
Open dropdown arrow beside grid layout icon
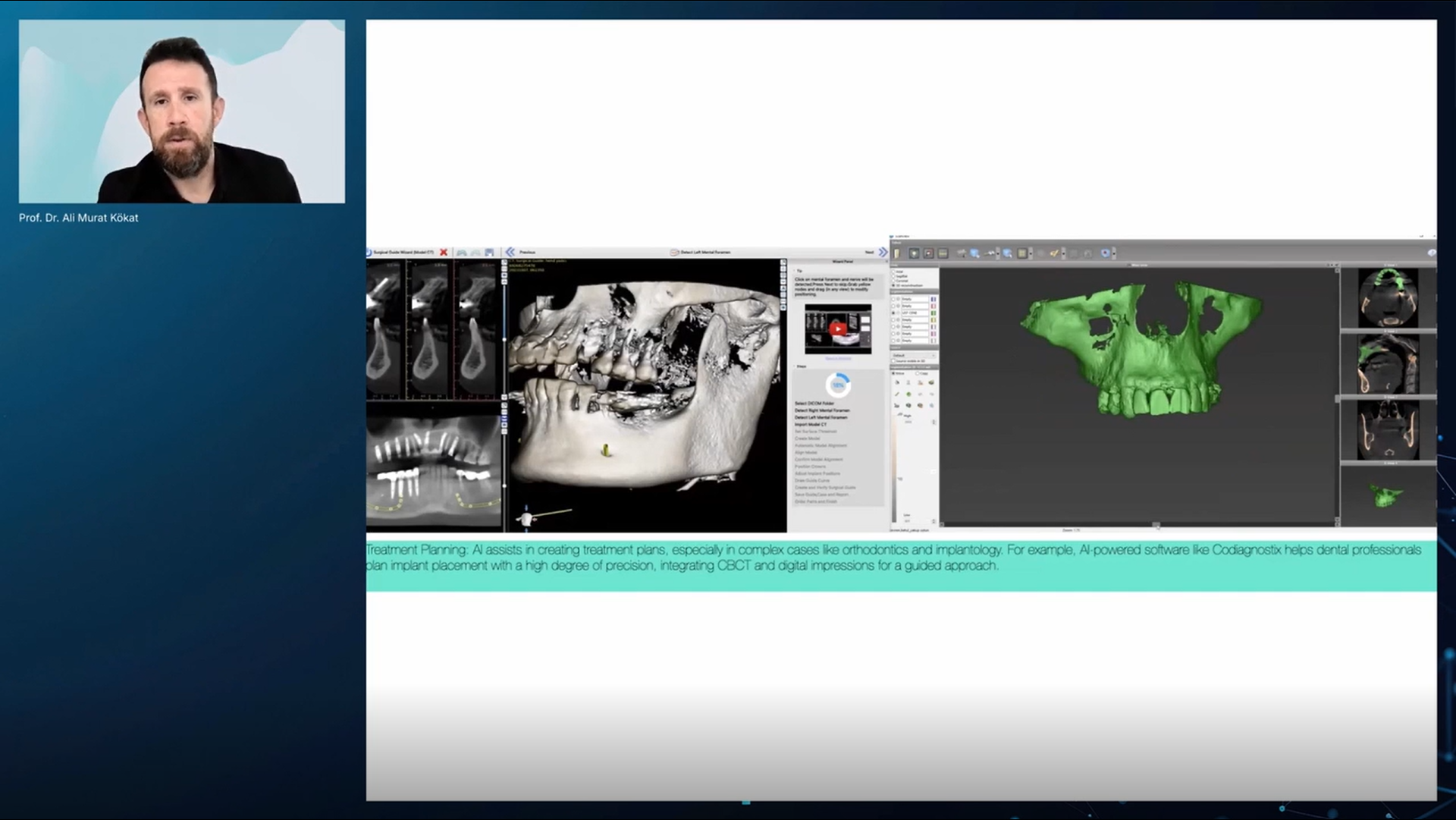pos(1031,253)
